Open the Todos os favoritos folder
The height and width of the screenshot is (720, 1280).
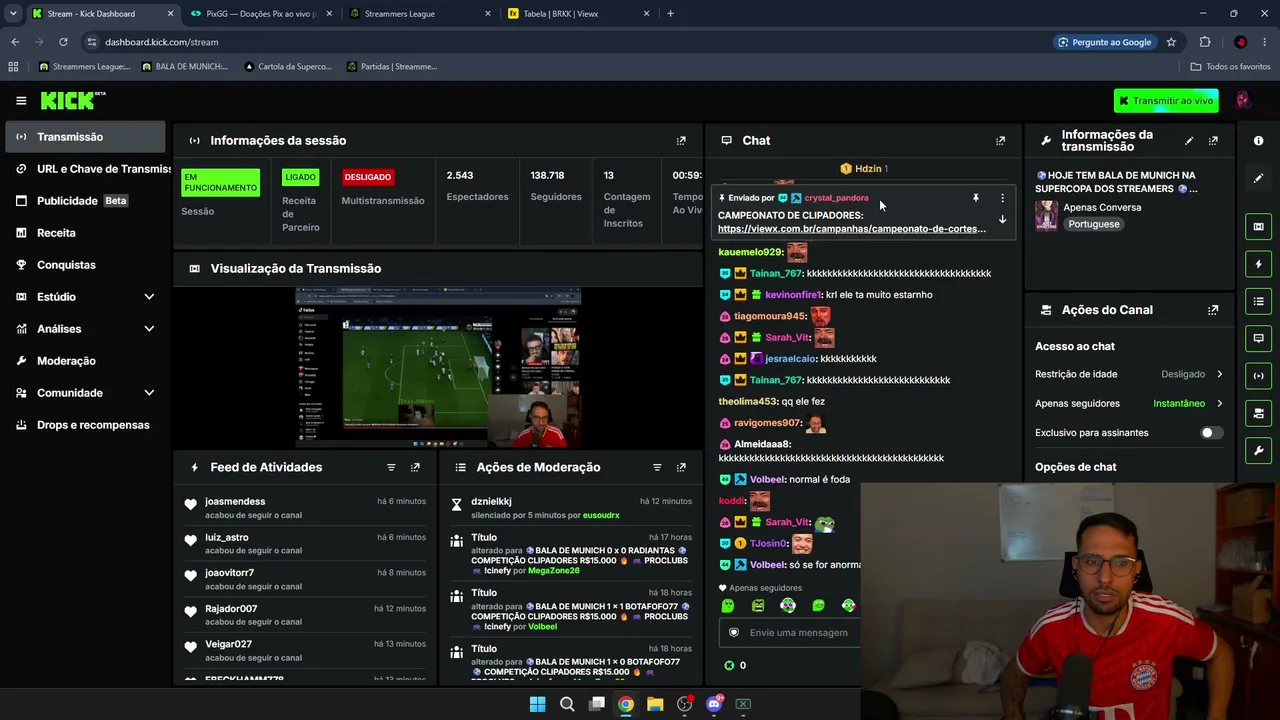tap(1230, 67)
